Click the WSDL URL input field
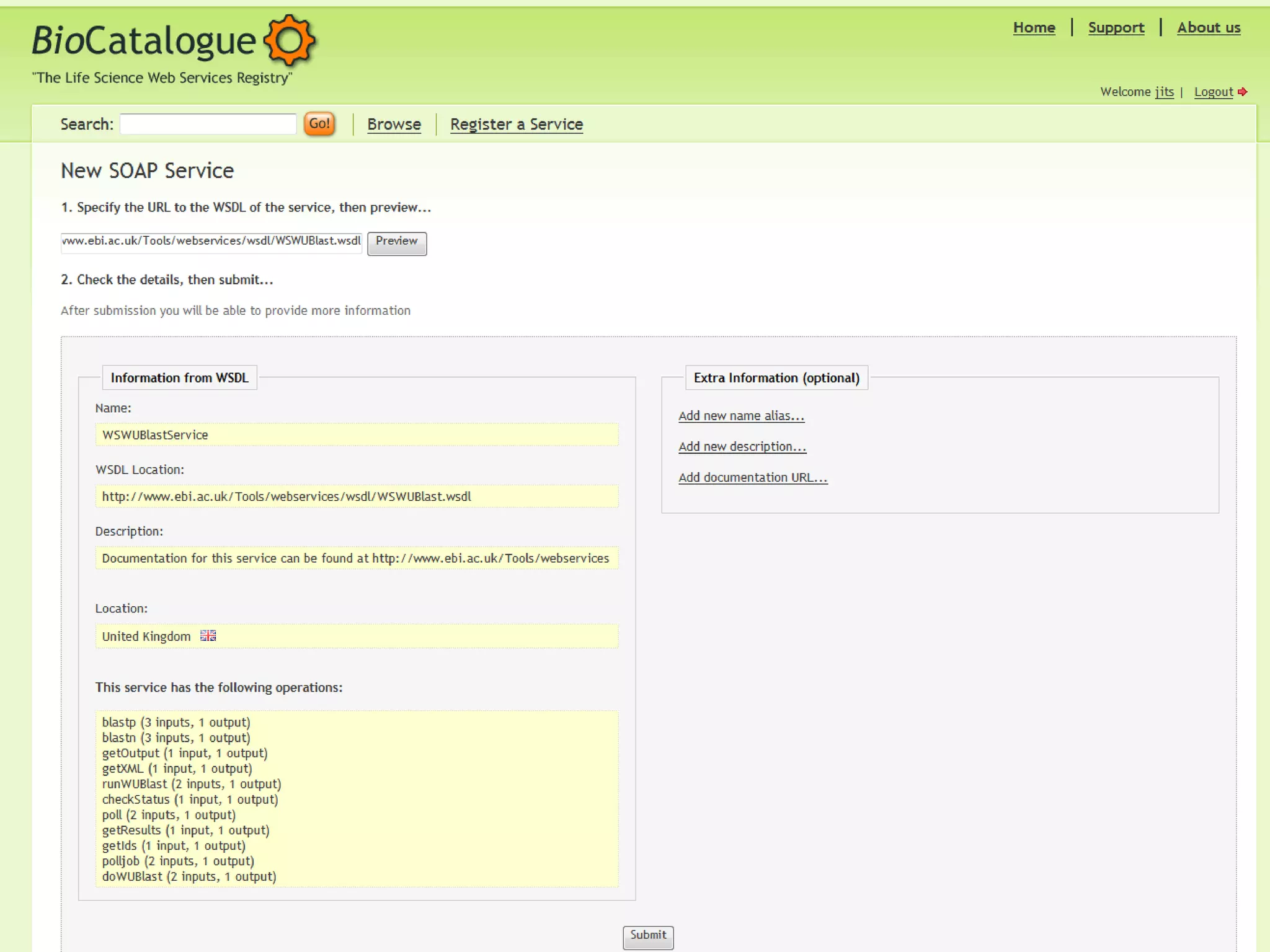 tap(211, 241)
